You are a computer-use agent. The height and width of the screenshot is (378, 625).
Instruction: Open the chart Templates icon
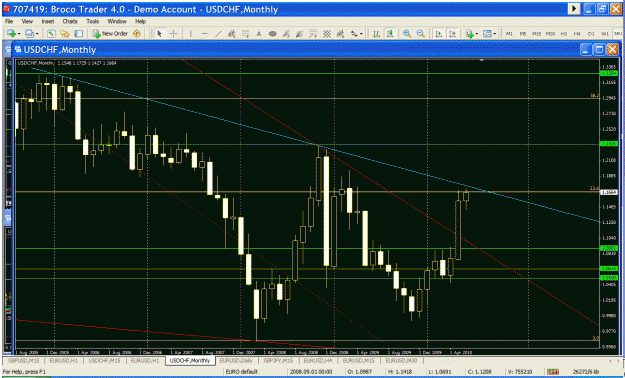coord(487,34)
